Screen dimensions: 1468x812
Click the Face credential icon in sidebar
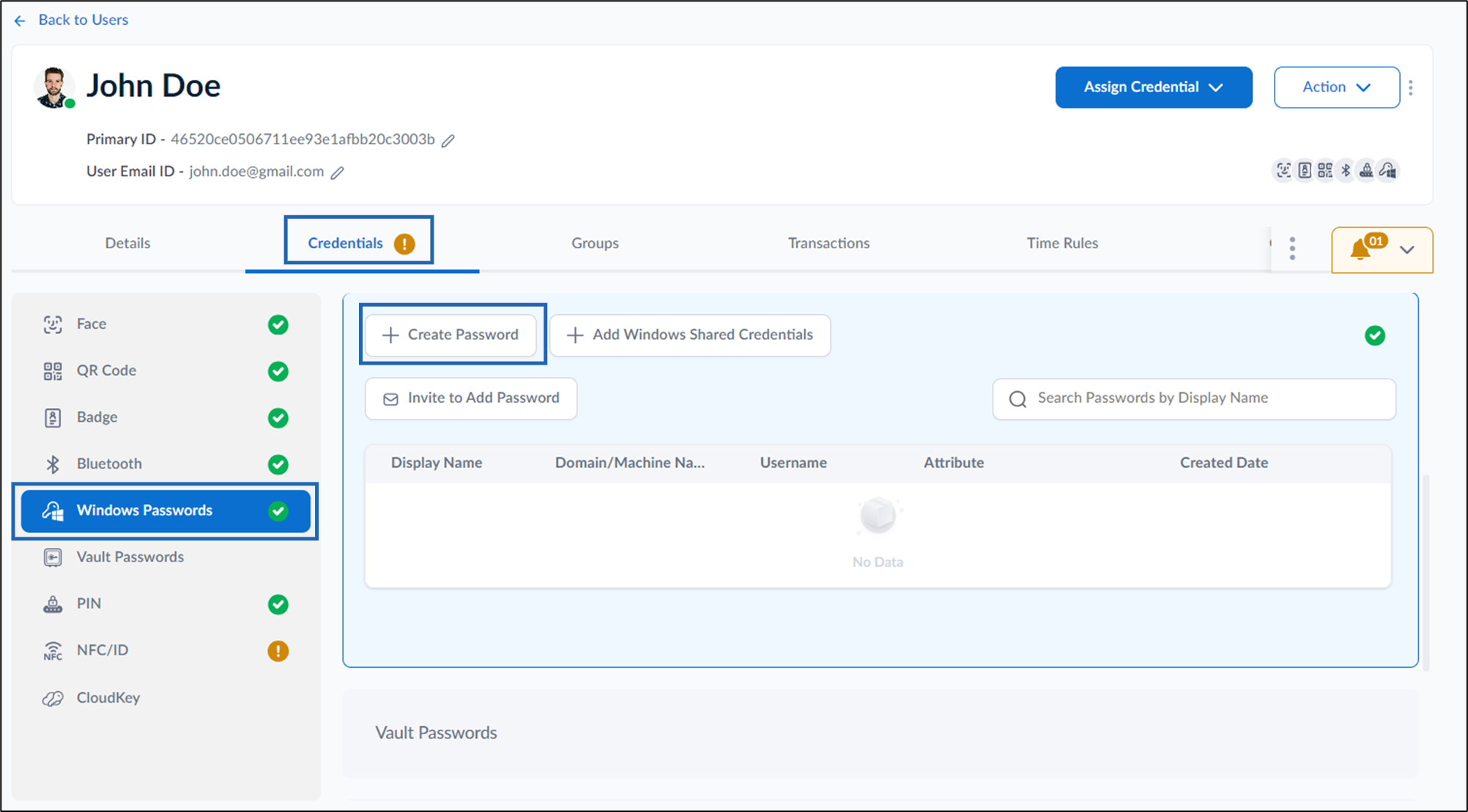[53, 324]
